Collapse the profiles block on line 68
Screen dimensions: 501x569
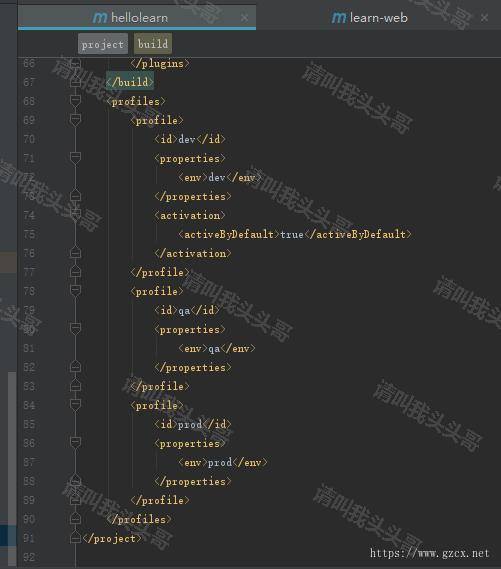[75, 101]
